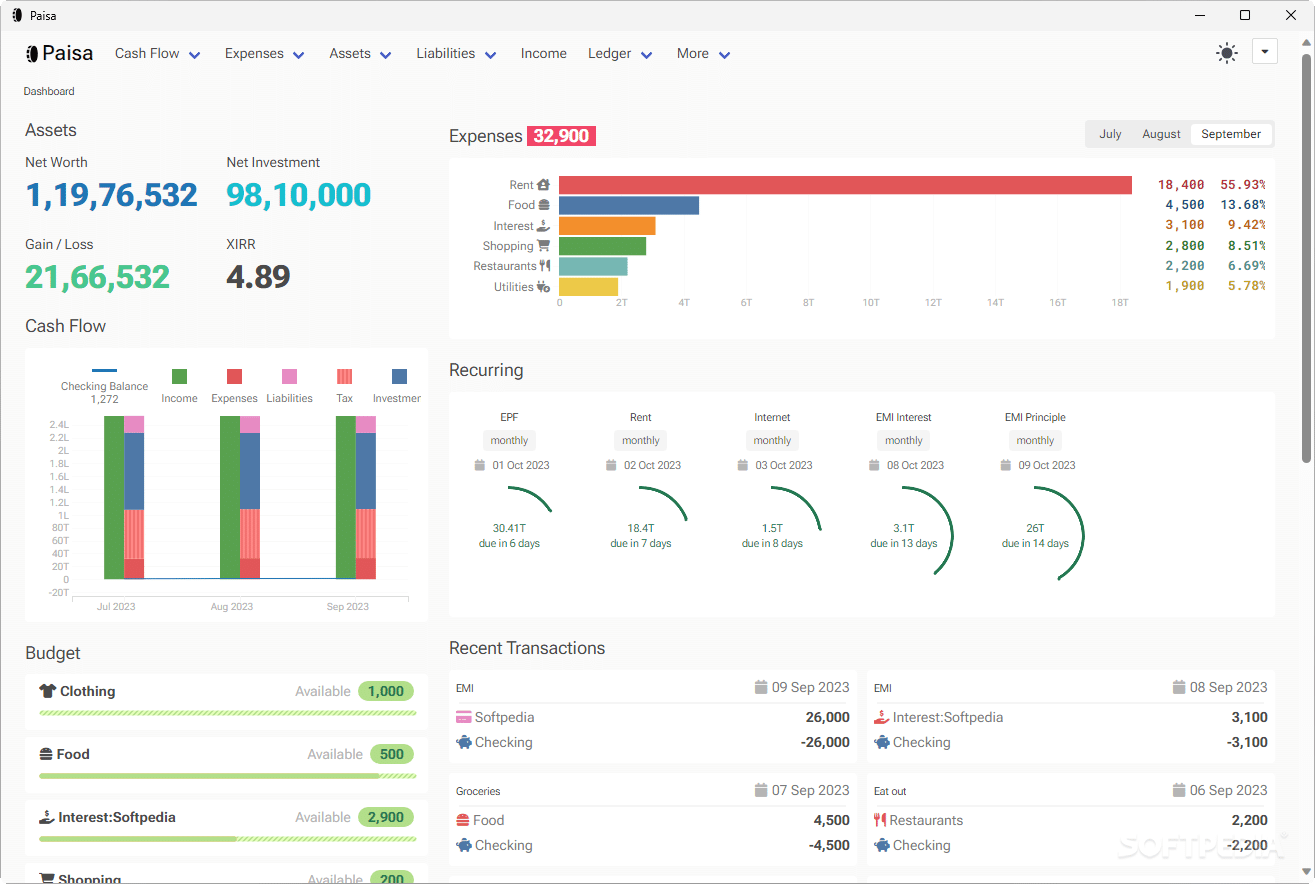Click the Dashboard breadcrumb

[49, 91]
